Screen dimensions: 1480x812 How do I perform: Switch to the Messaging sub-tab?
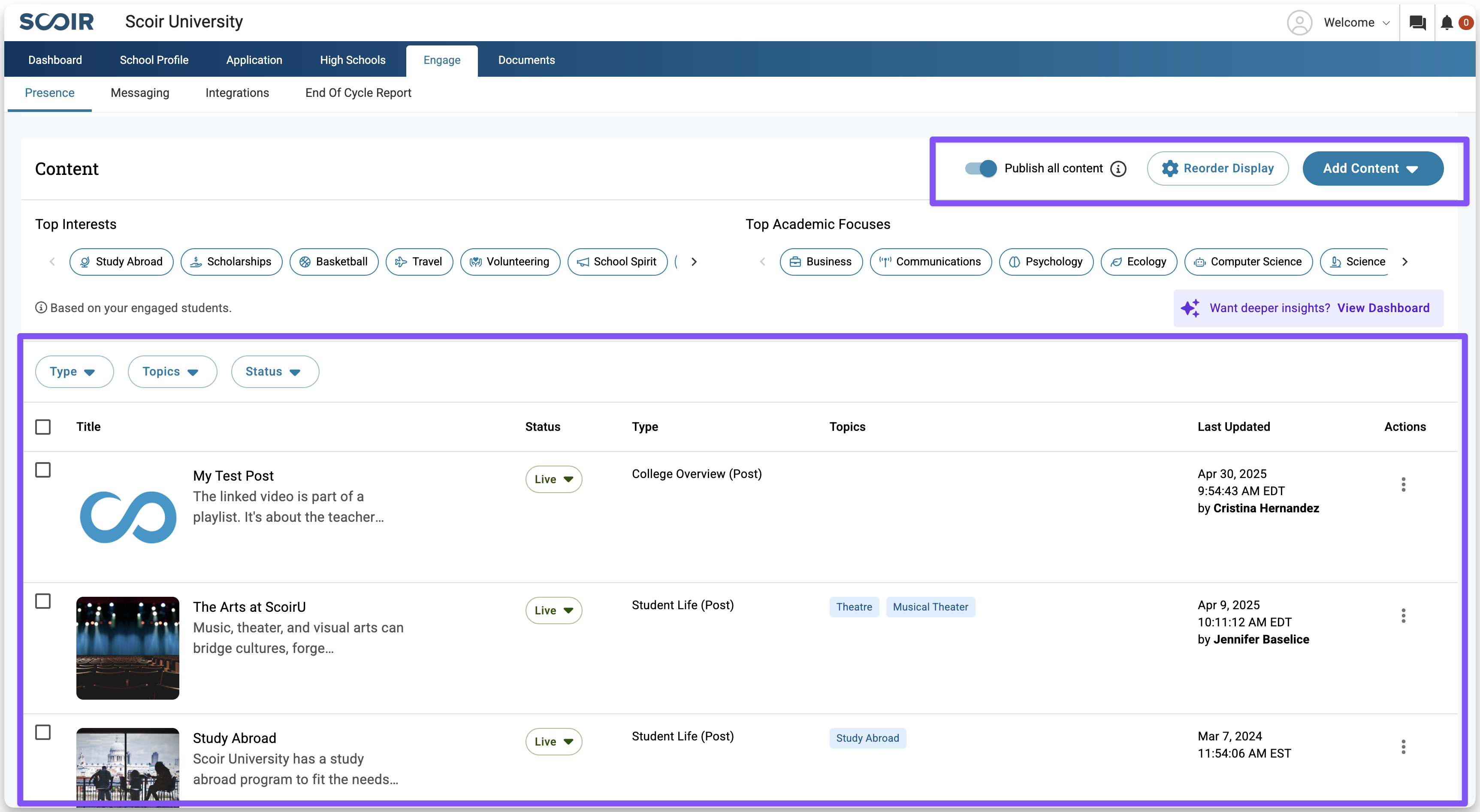coord(139,93)
